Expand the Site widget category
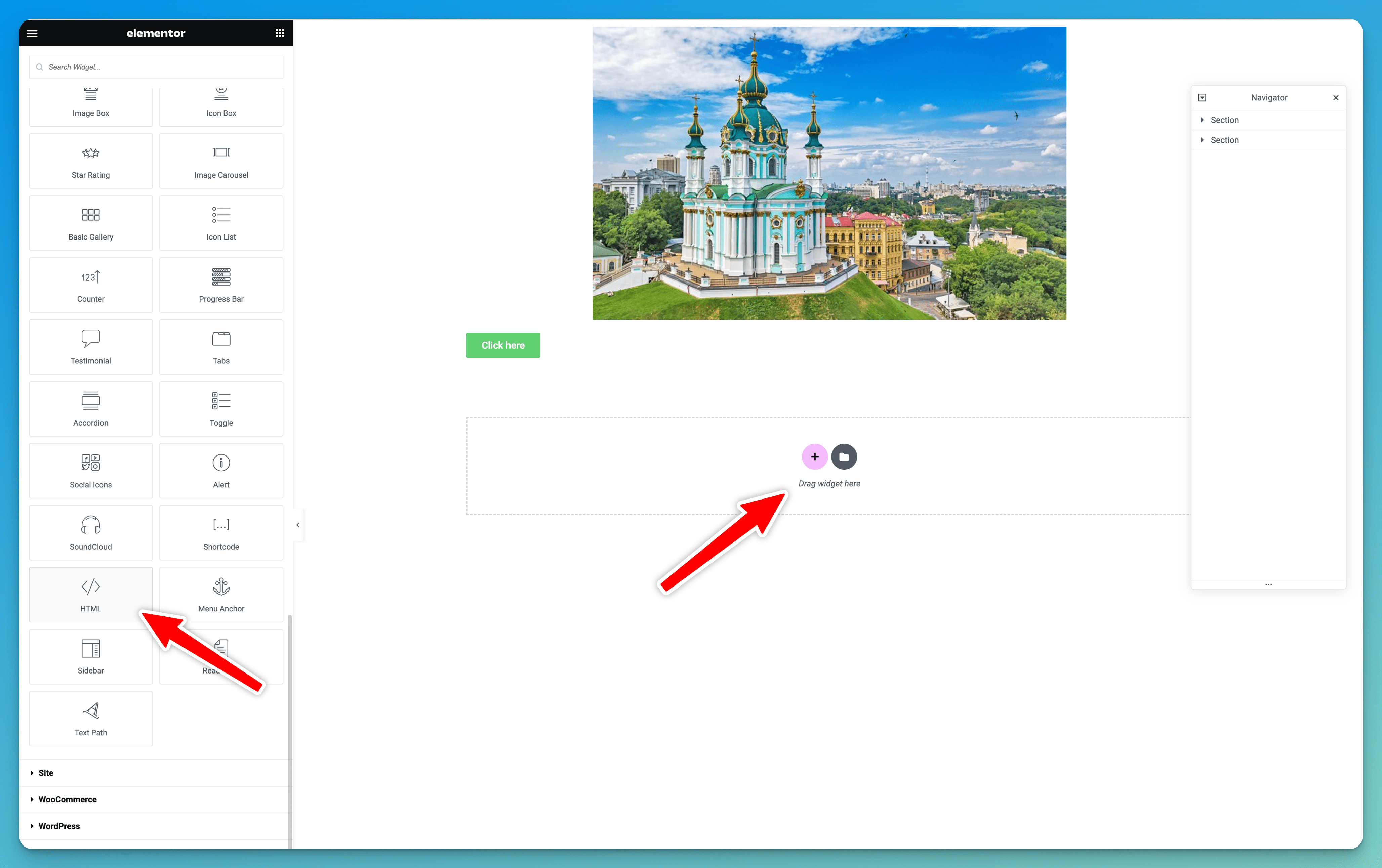This screenshot has height=868, width=1382. pyautogui.click(x=46, y=773)
